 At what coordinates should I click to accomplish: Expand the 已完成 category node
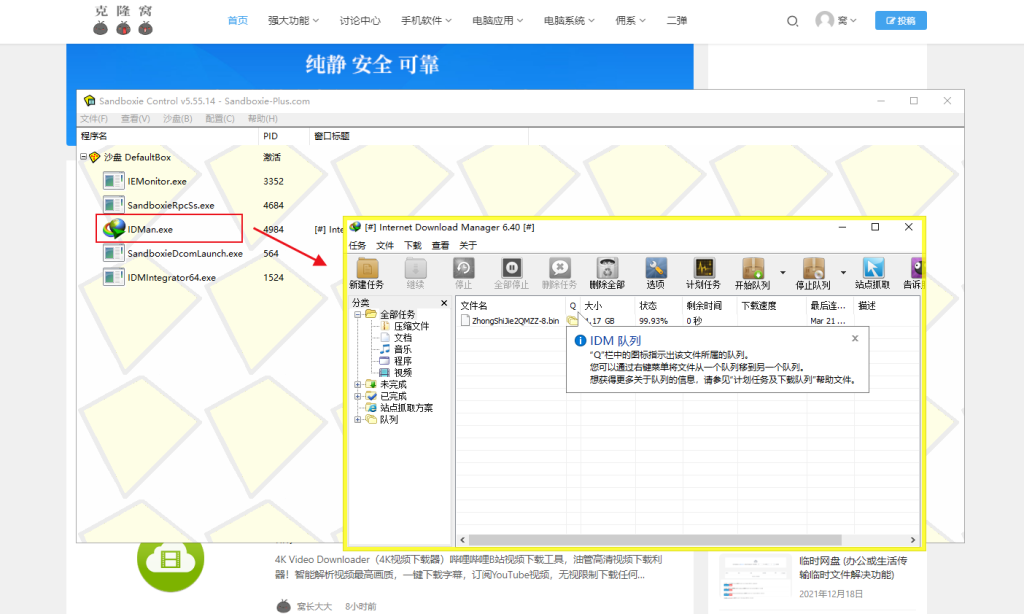pos(358,396)
